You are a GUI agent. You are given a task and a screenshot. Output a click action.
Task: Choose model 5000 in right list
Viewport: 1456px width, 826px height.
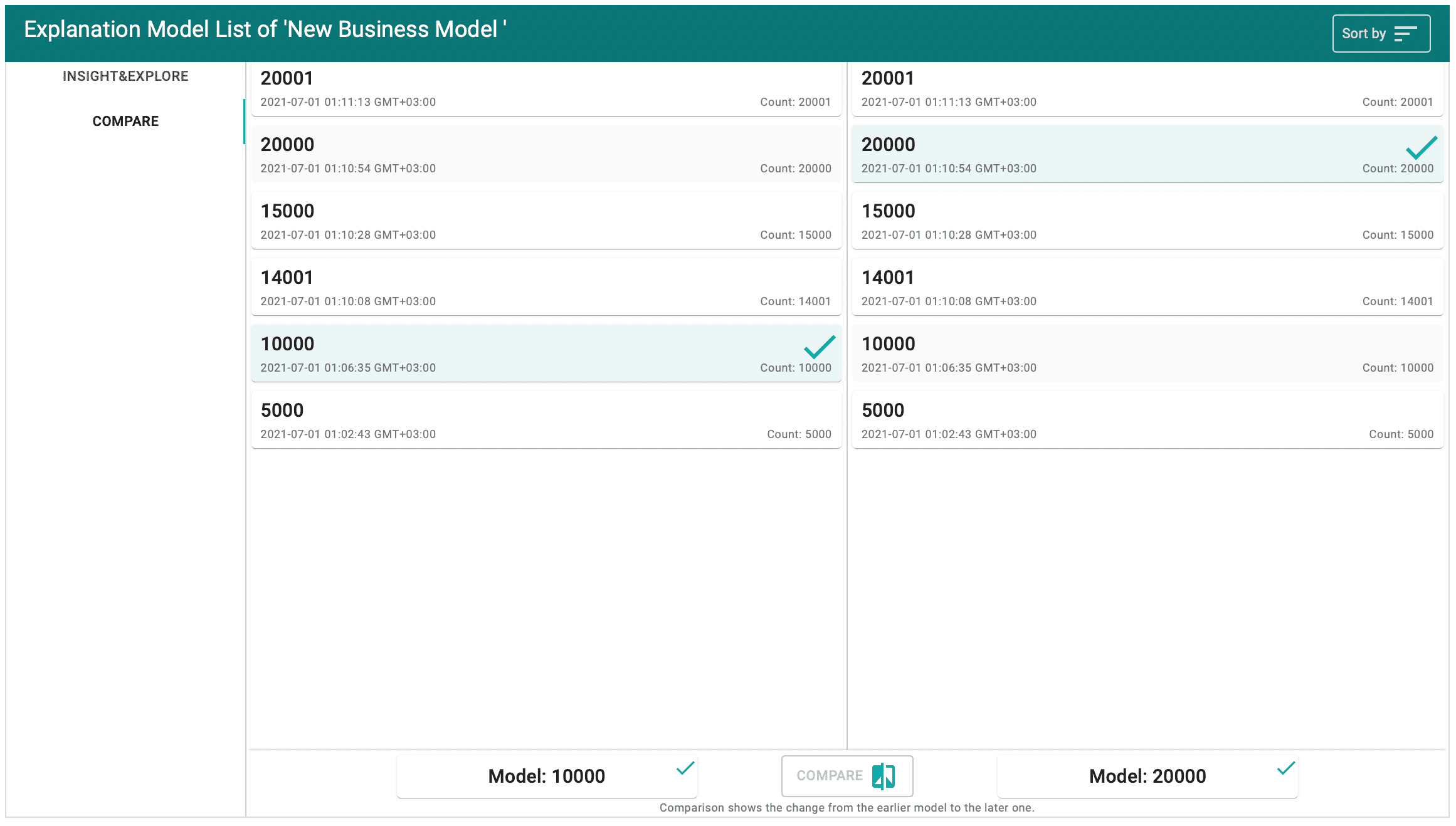(x=1147, y=420)
